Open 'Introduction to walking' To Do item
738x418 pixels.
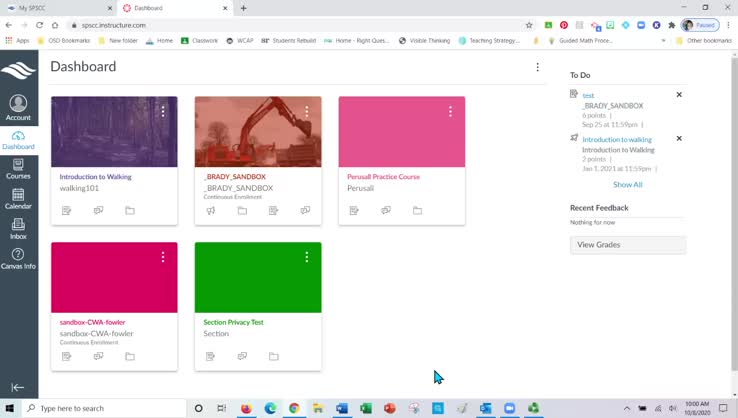tap(617, 140)
